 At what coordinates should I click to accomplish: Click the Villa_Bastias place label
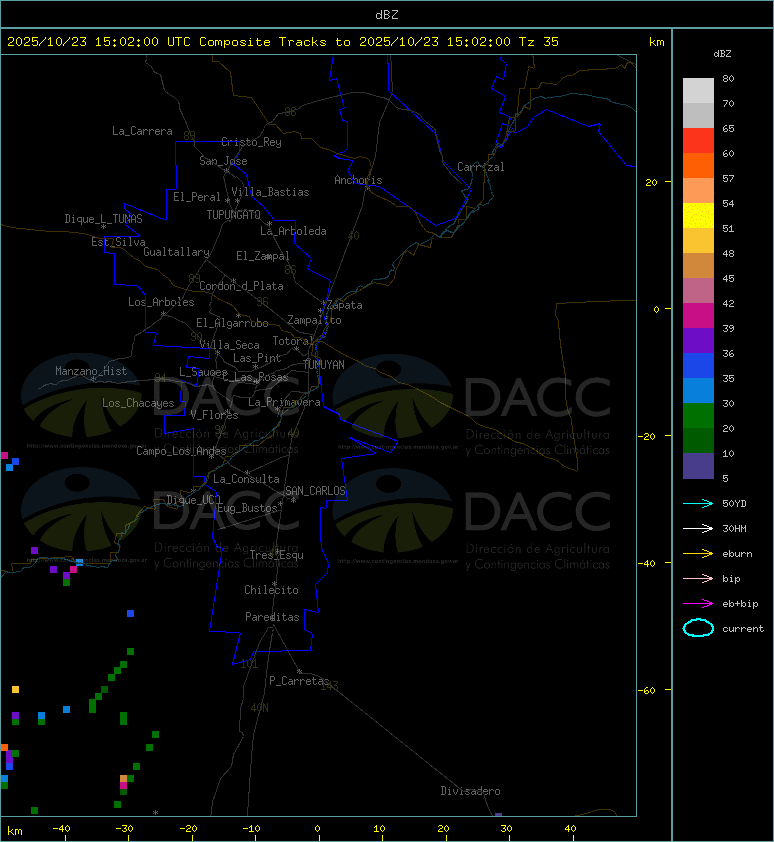pos(270,192)
